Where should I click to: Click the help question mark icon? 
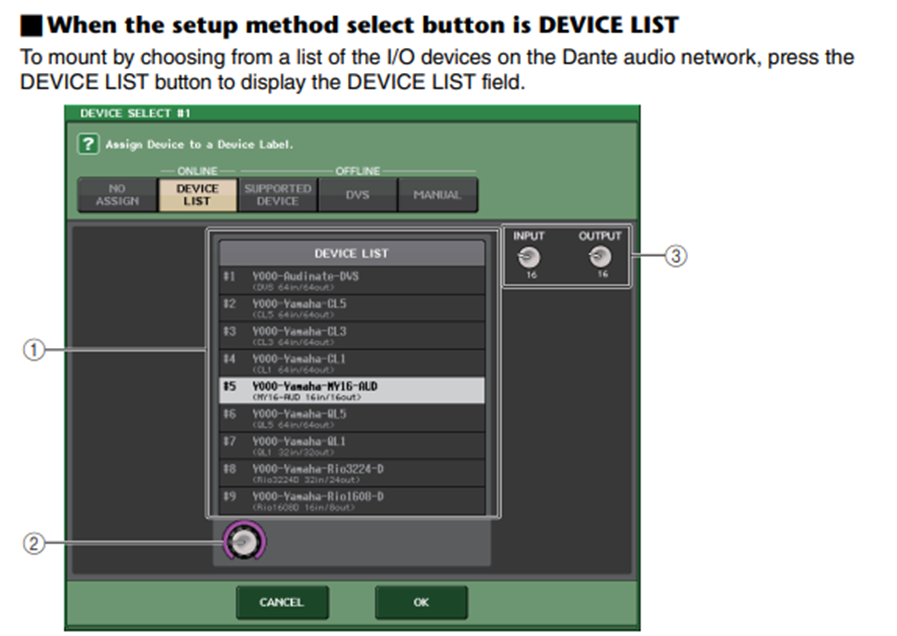pyautogui.click(x=87, y=143)
